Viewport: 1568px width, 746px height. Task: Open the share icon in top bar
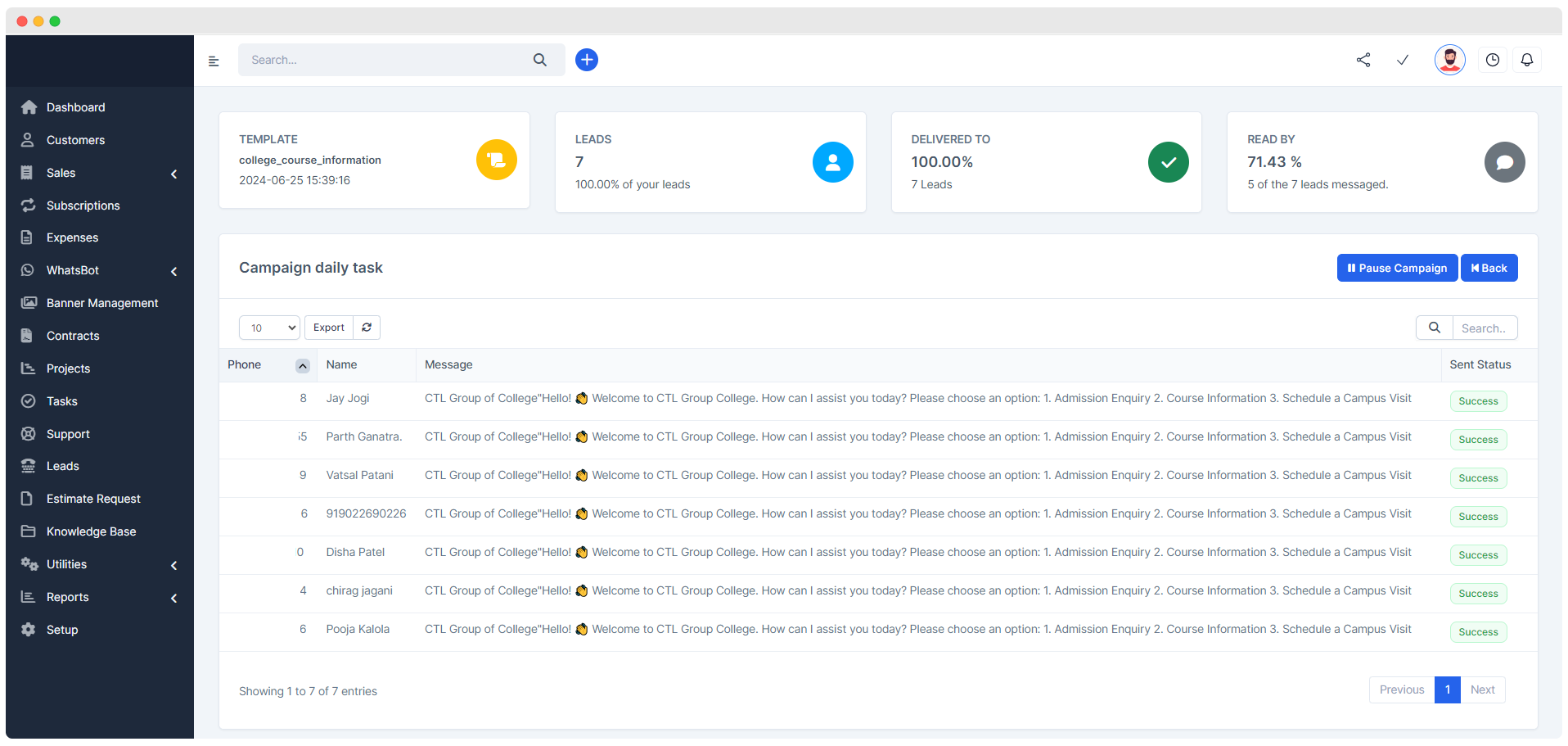(x=1363, y=60)
